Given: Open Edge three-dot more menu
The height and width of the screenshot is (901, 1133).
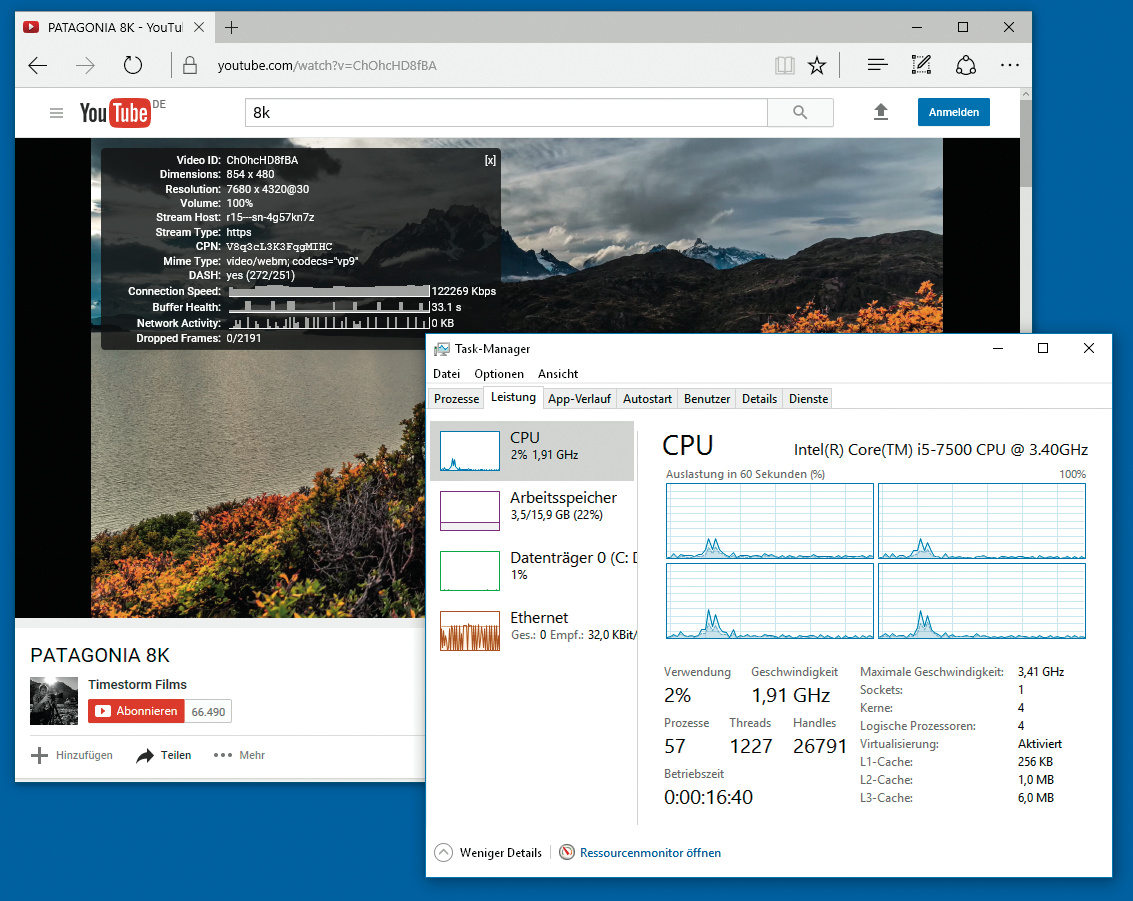Looking at the screenshot, I should (1009, 66).
